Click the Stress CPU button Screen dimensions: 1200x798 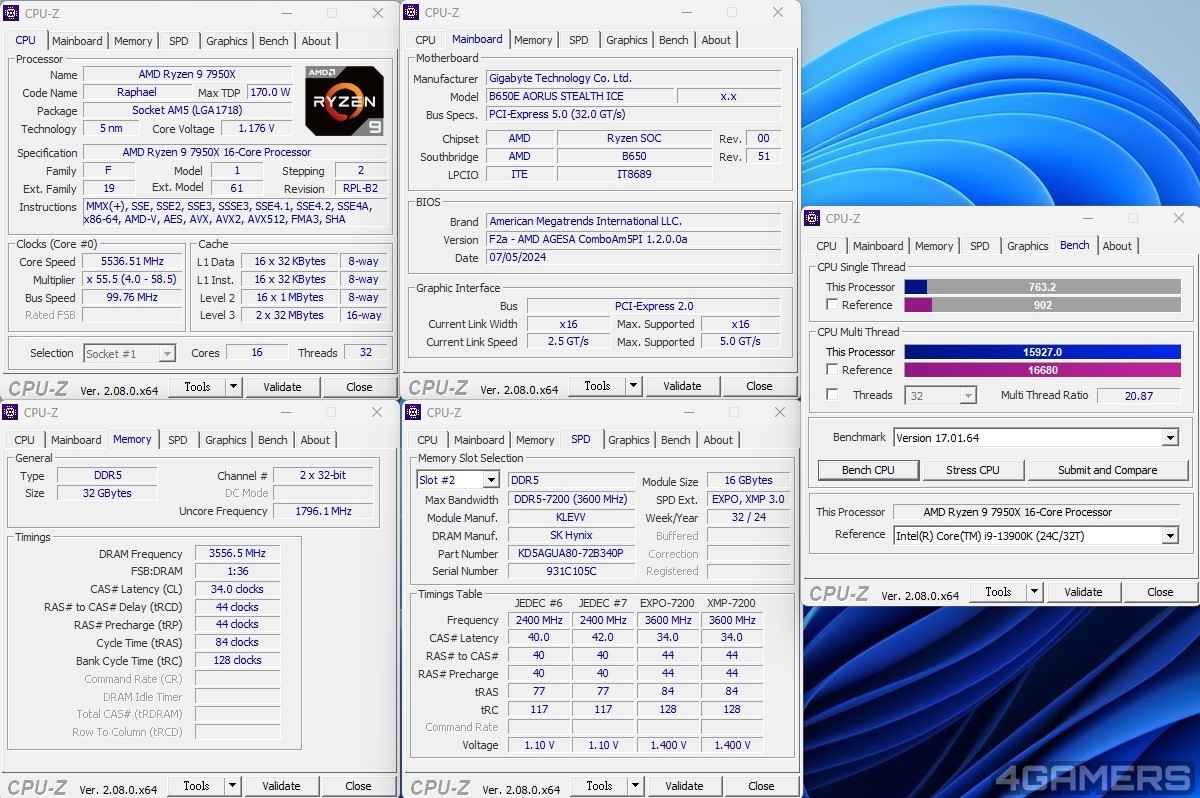point(973,470)
